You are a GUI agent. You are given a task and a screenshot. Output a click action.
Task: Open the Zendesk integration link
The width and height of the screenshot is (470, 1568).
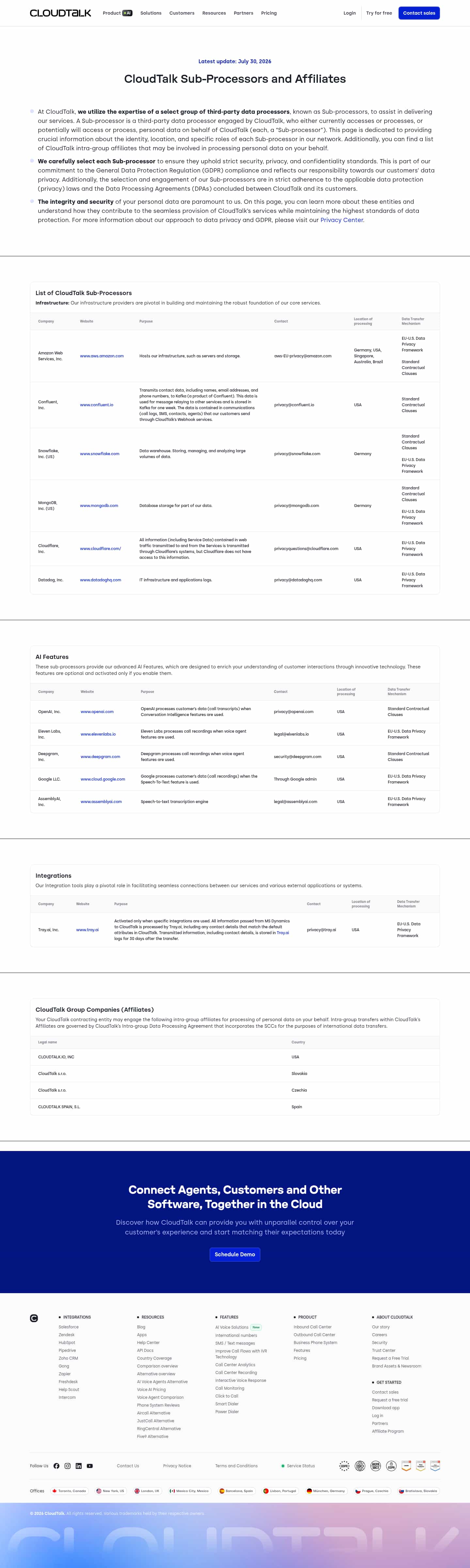67,1335
